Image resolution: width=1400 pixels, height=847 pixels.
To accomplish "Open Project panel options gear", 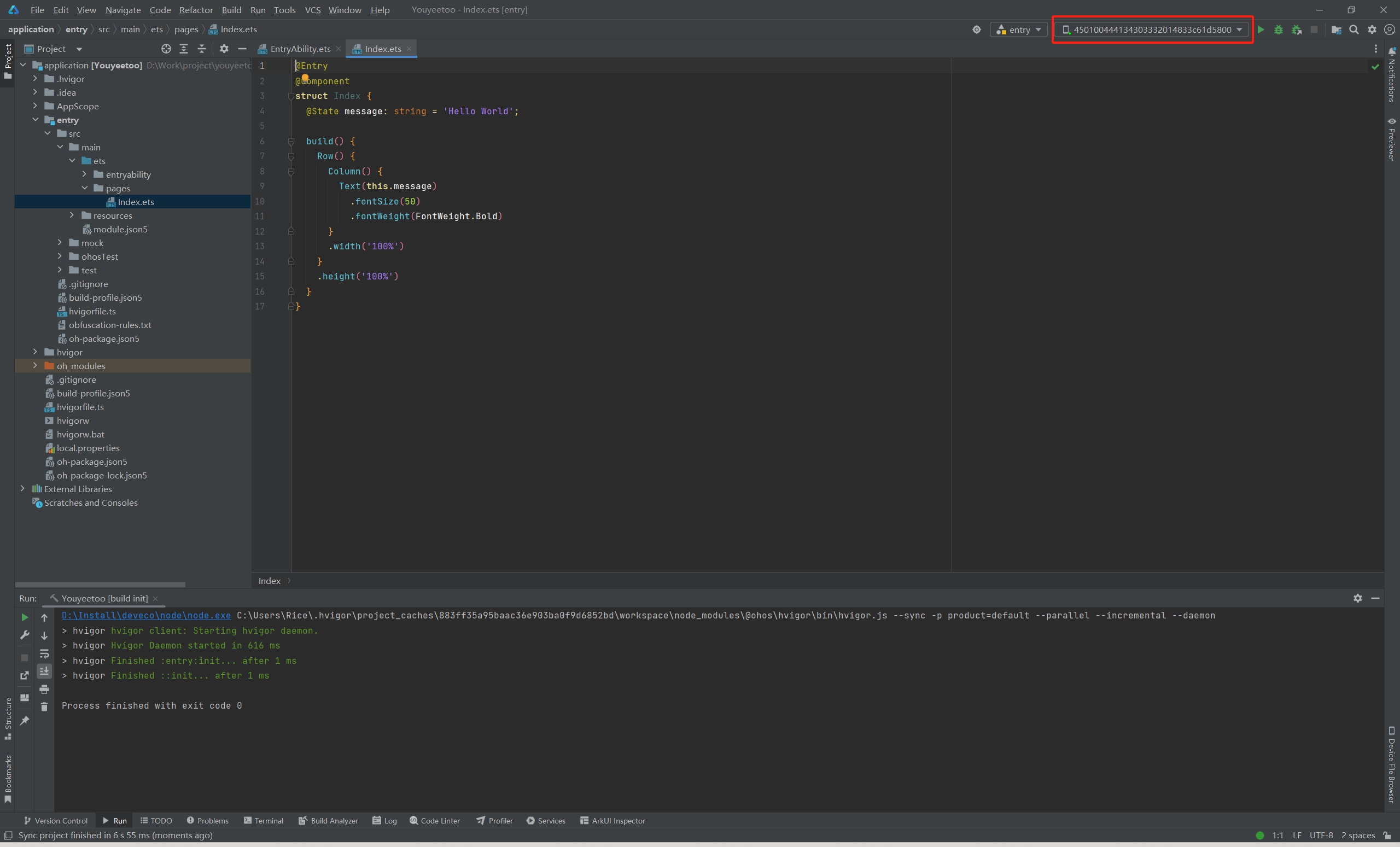I will [224, 49].
